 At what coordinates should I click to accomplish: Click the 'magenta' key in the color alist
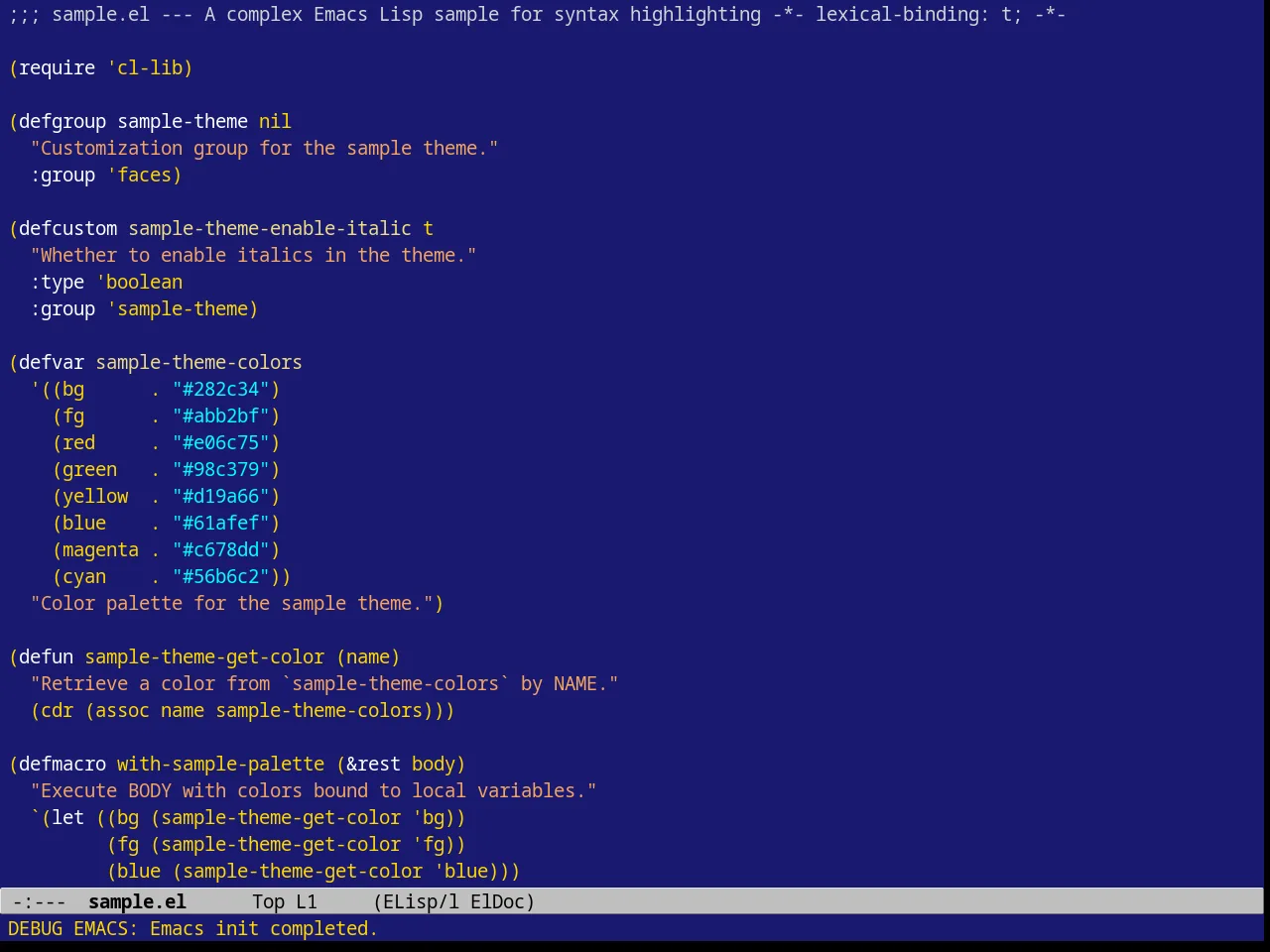click(x=101, y=549)
